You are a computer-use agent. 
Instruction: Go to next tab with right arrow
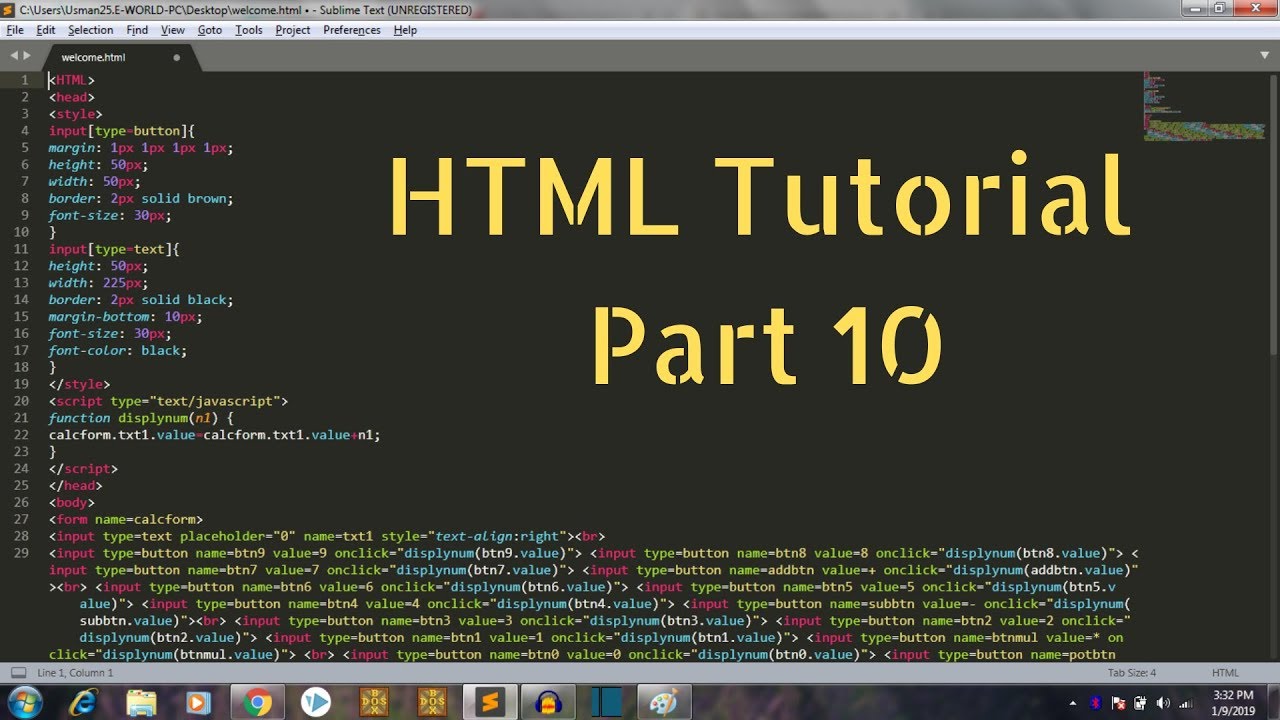27,56
